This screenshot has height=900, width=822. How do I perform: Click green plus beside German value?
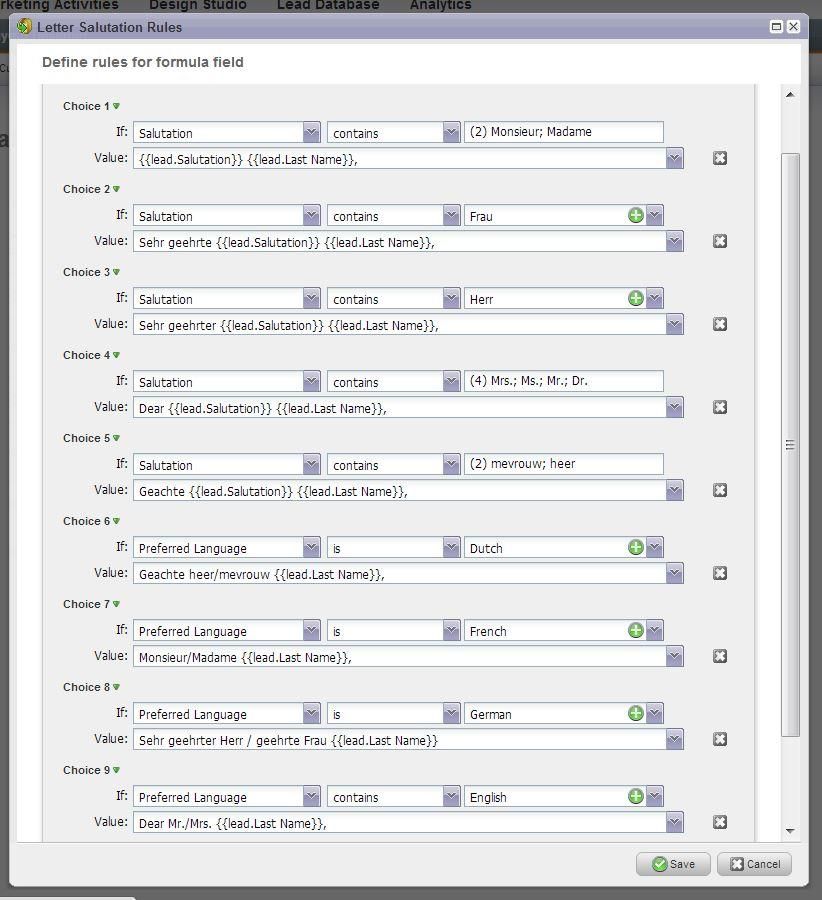[635, 714]
